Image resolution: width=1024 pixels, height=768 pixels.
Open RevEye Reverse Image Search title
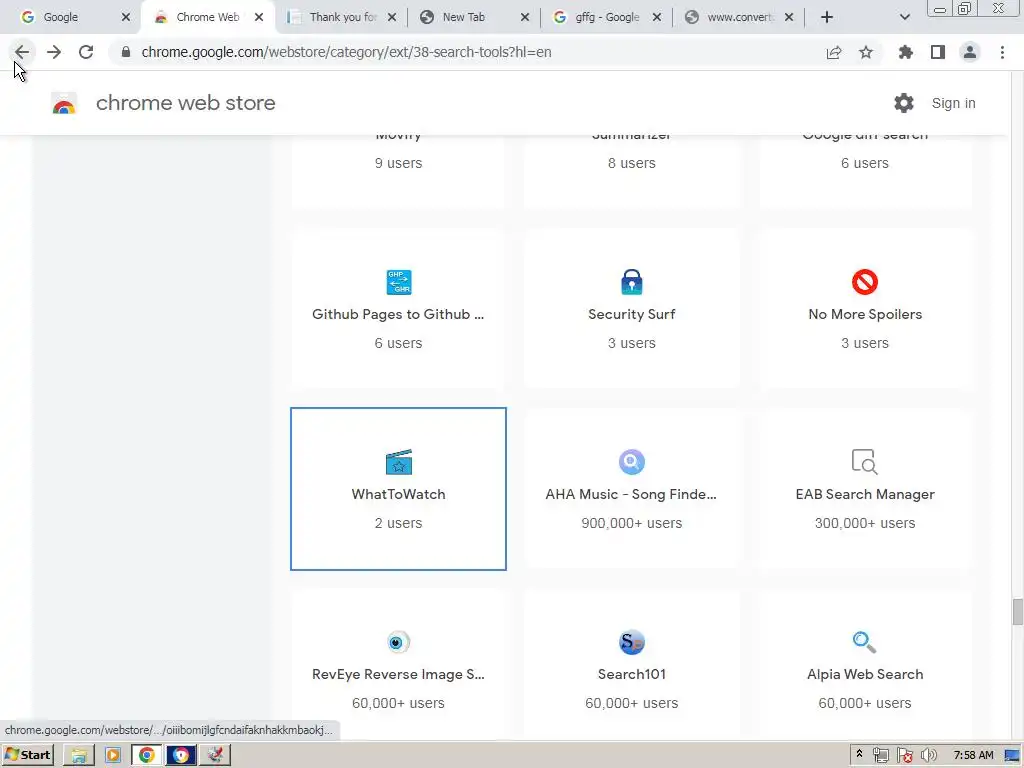pos(398,675)
